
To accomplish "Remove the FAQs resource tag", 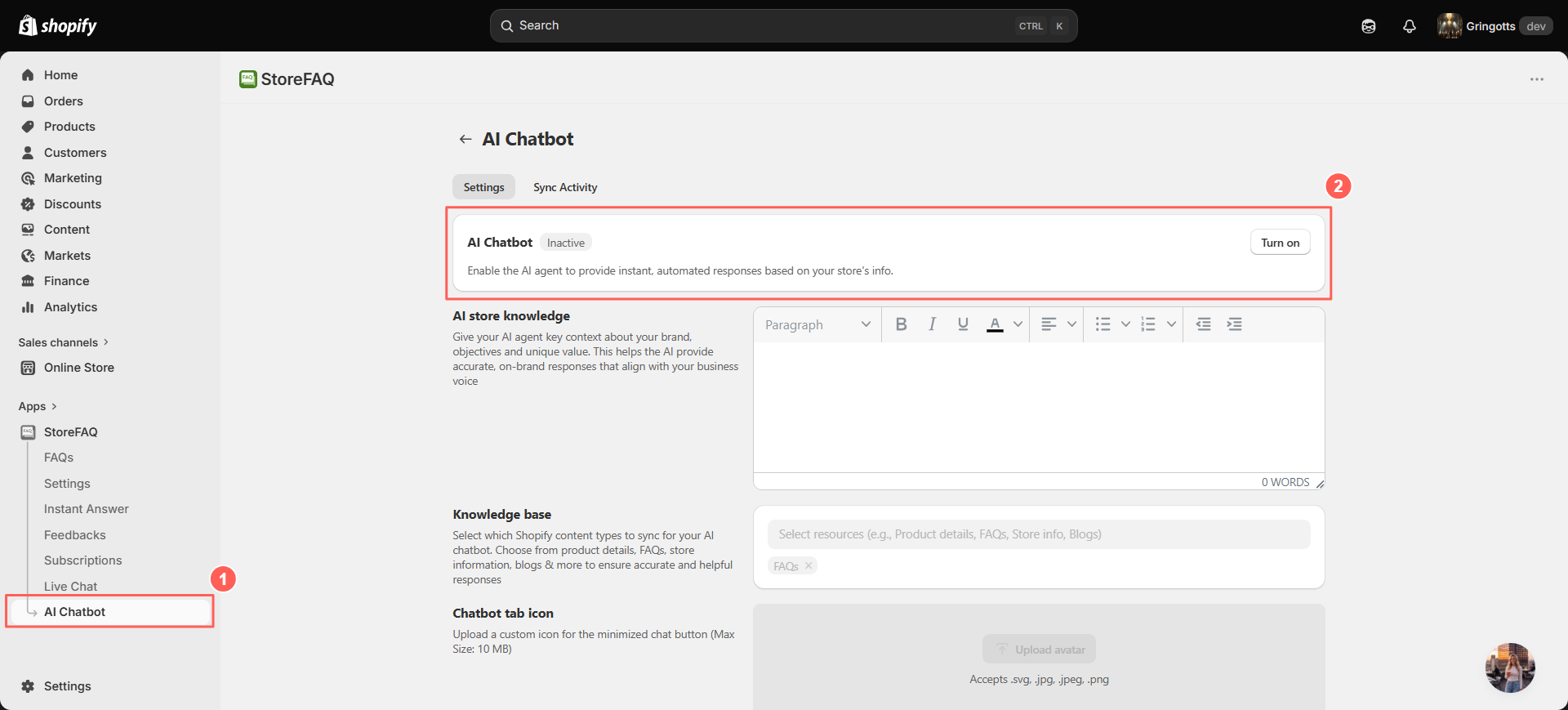I will point(808,565).
